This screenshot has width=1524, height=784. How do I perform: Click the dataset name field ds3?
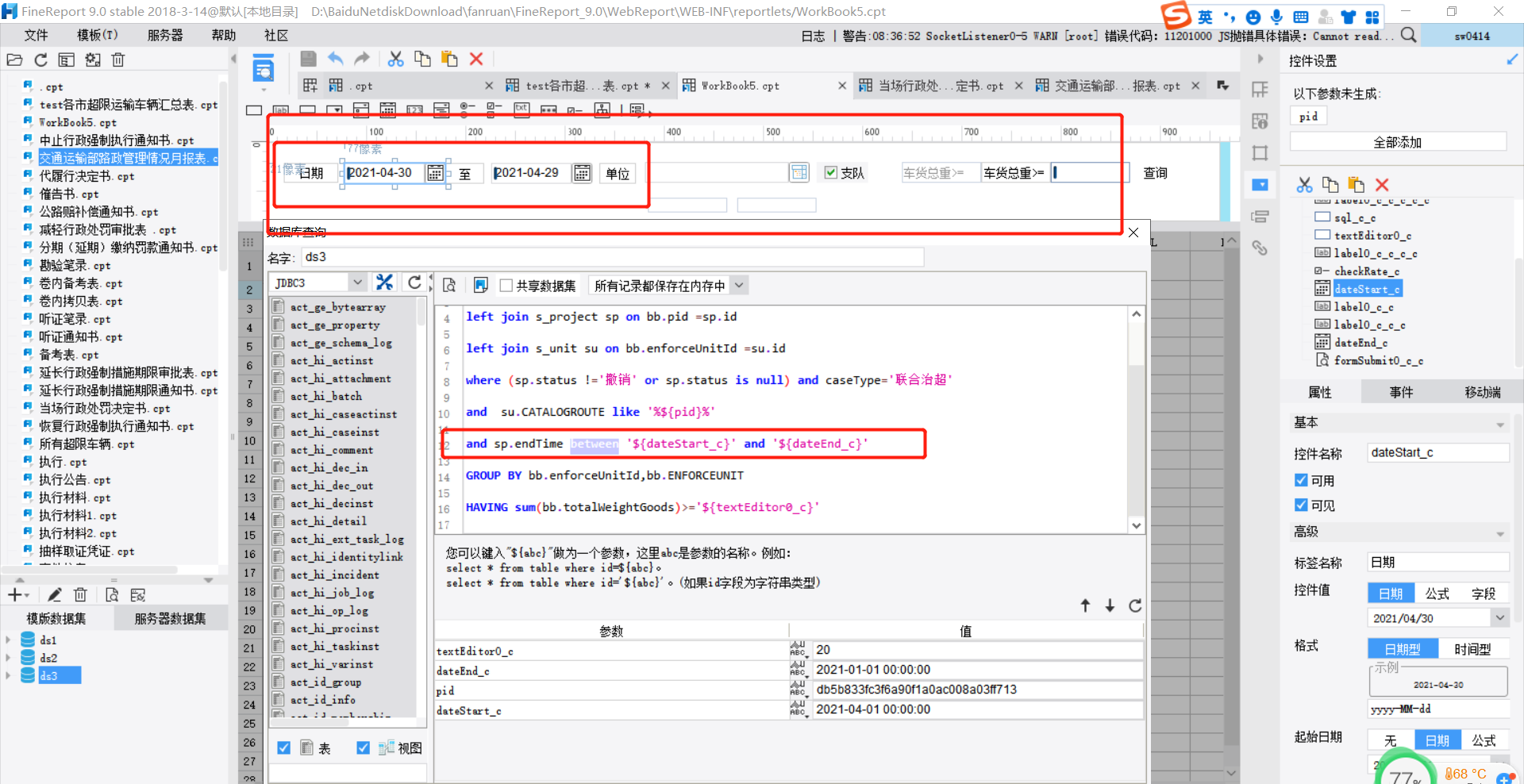click(612, 257)
